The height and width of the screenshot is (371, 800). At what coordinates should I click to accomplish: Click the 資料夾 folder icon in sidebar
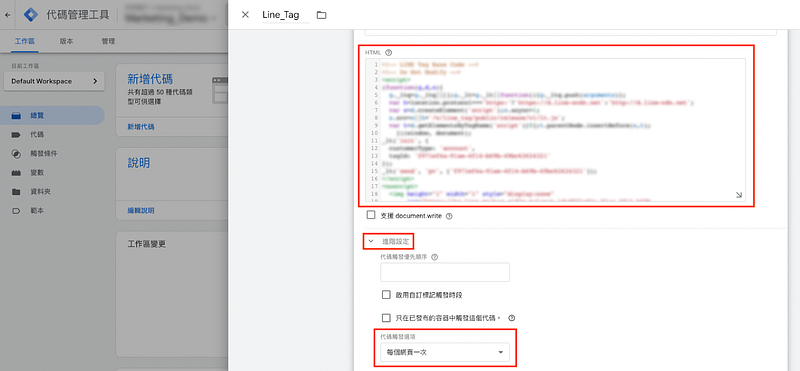[16, 192]
